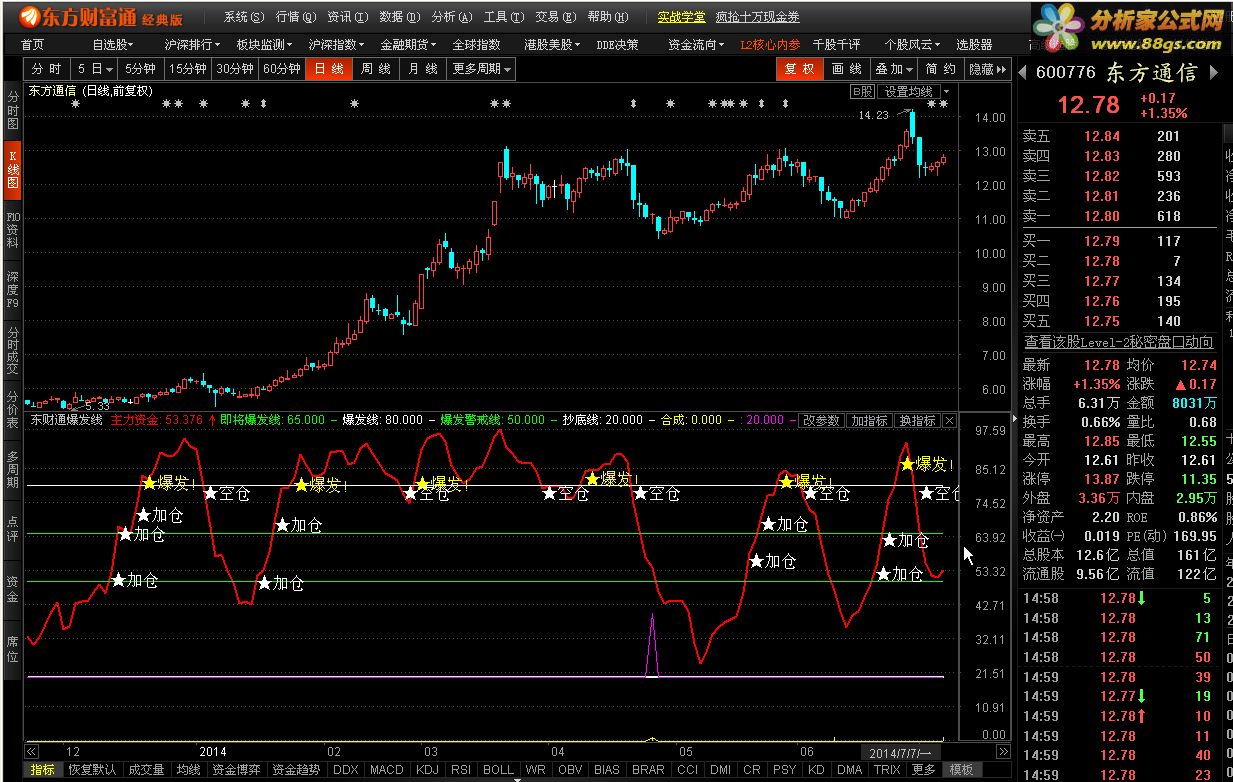
Task: Close the 东财通爆发线 indicator panel
Action: (949, 421)
